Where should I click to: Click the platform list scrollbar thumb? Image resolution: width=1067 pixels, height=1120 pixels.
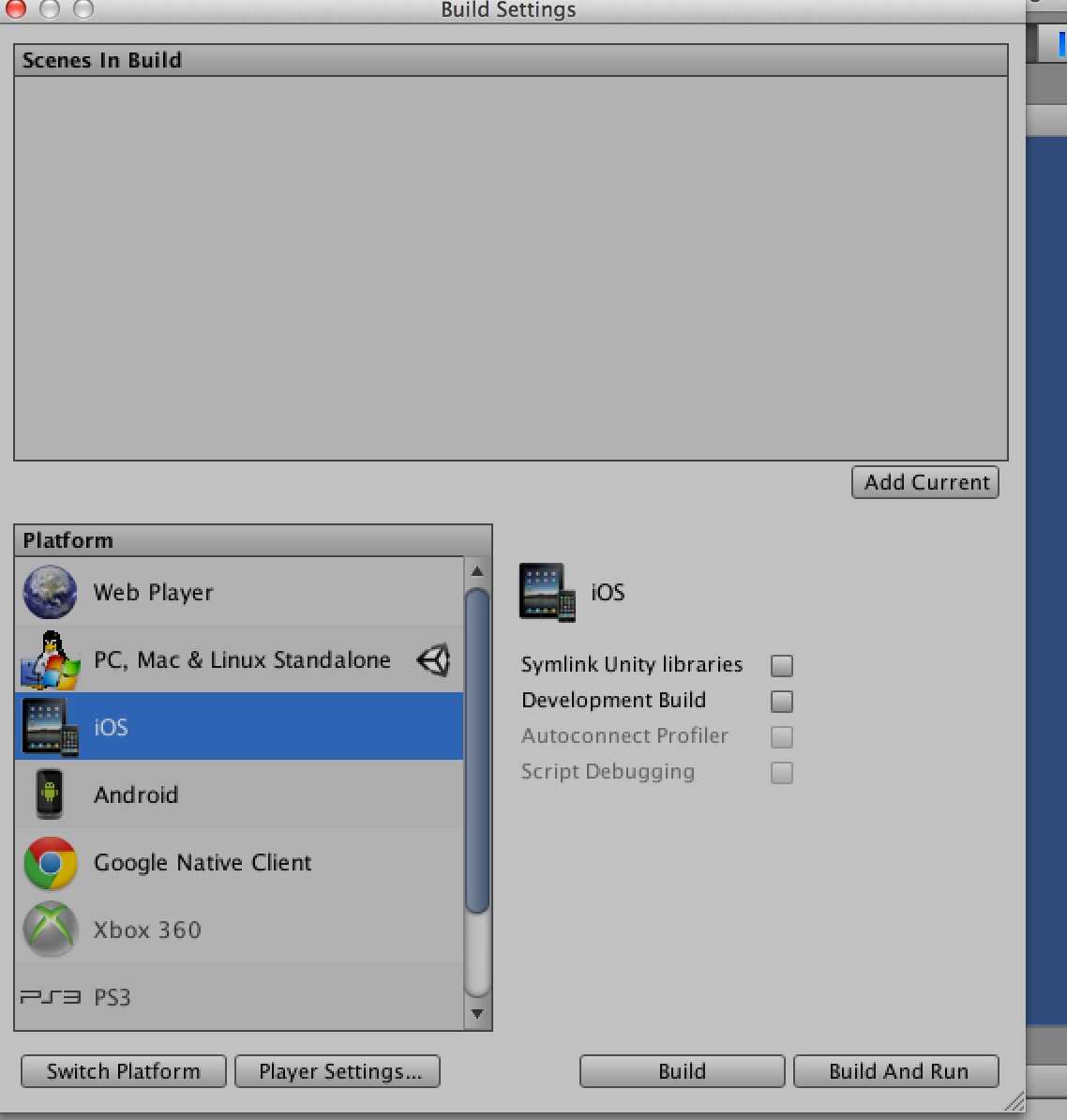[x=477, y=750]
